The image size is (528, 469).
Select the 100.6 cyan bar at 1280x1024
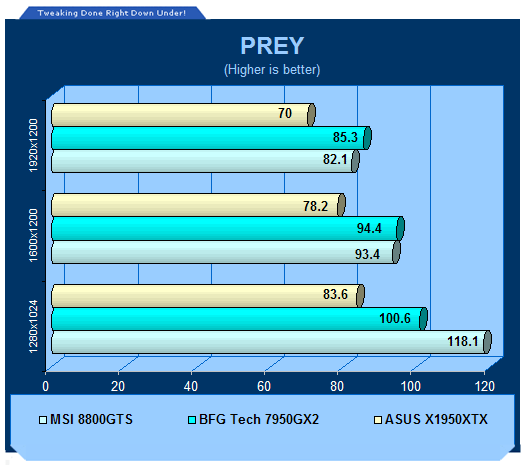239,319
